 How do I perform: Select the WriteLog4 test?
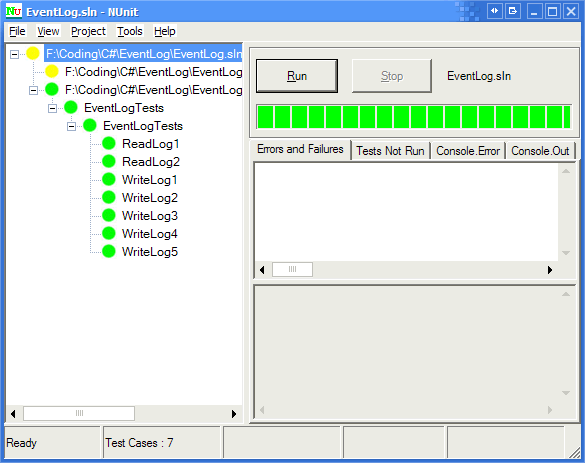point(150,234)
